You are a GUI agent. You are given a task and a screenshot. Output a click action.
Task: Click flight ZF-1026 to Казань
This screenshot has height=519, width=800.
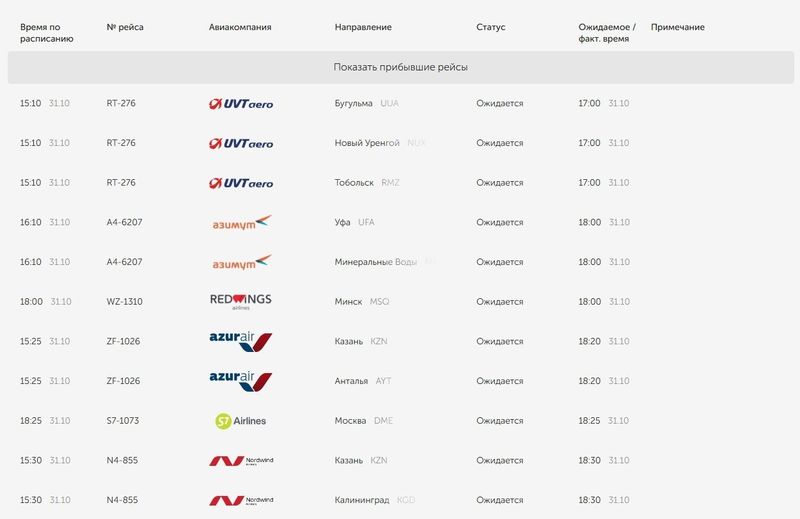[124, 342]
